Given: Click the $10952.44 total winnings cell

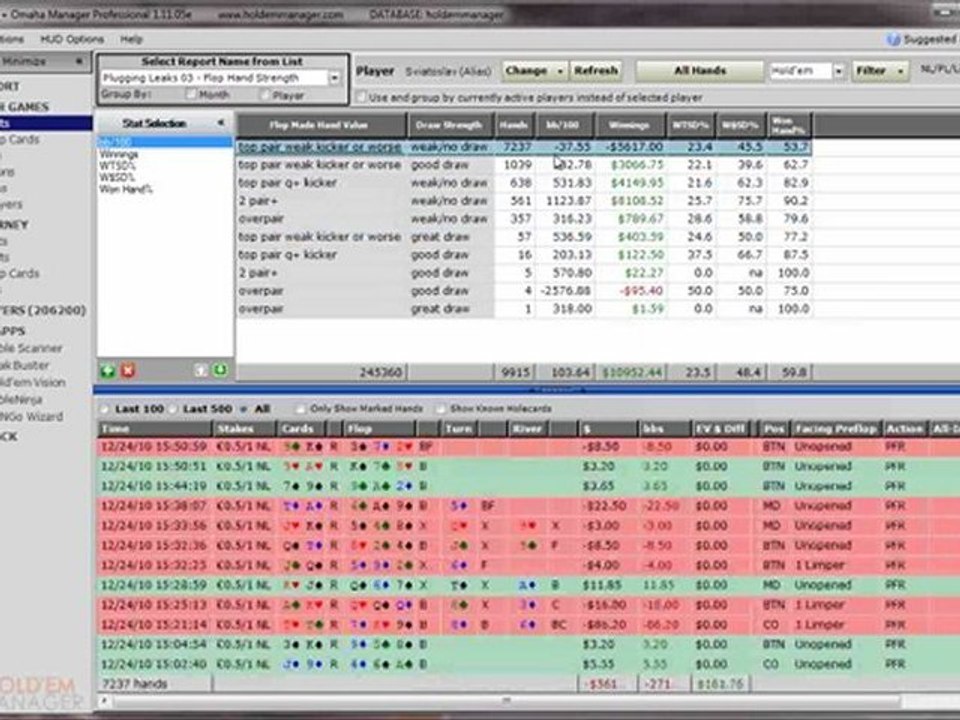Looking at the screenshot, I should click(x=632, y=372).
